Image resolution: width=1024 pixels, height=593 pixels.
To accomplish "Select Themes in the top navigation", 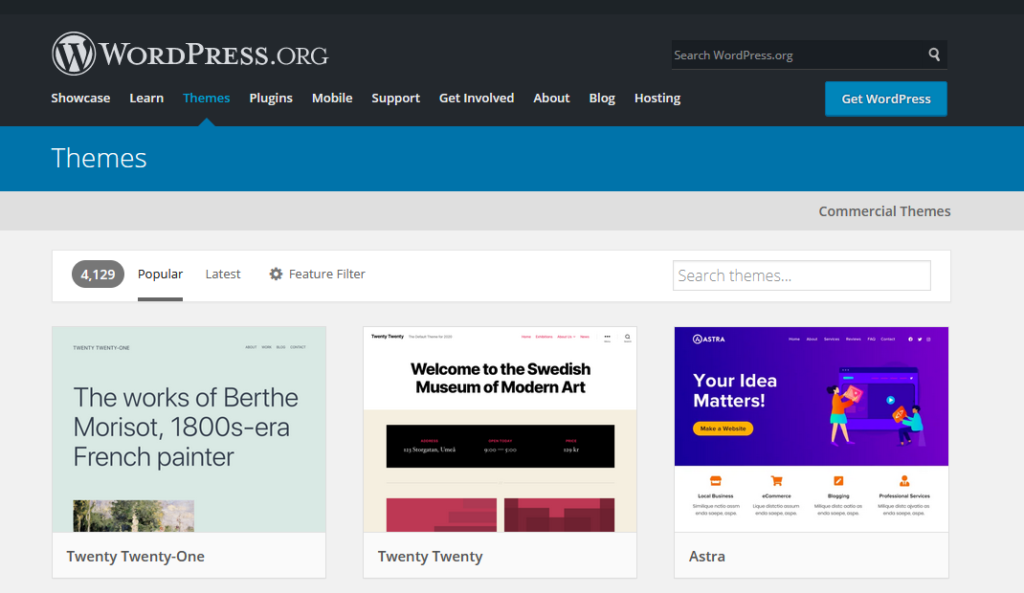I will [206, 98].
